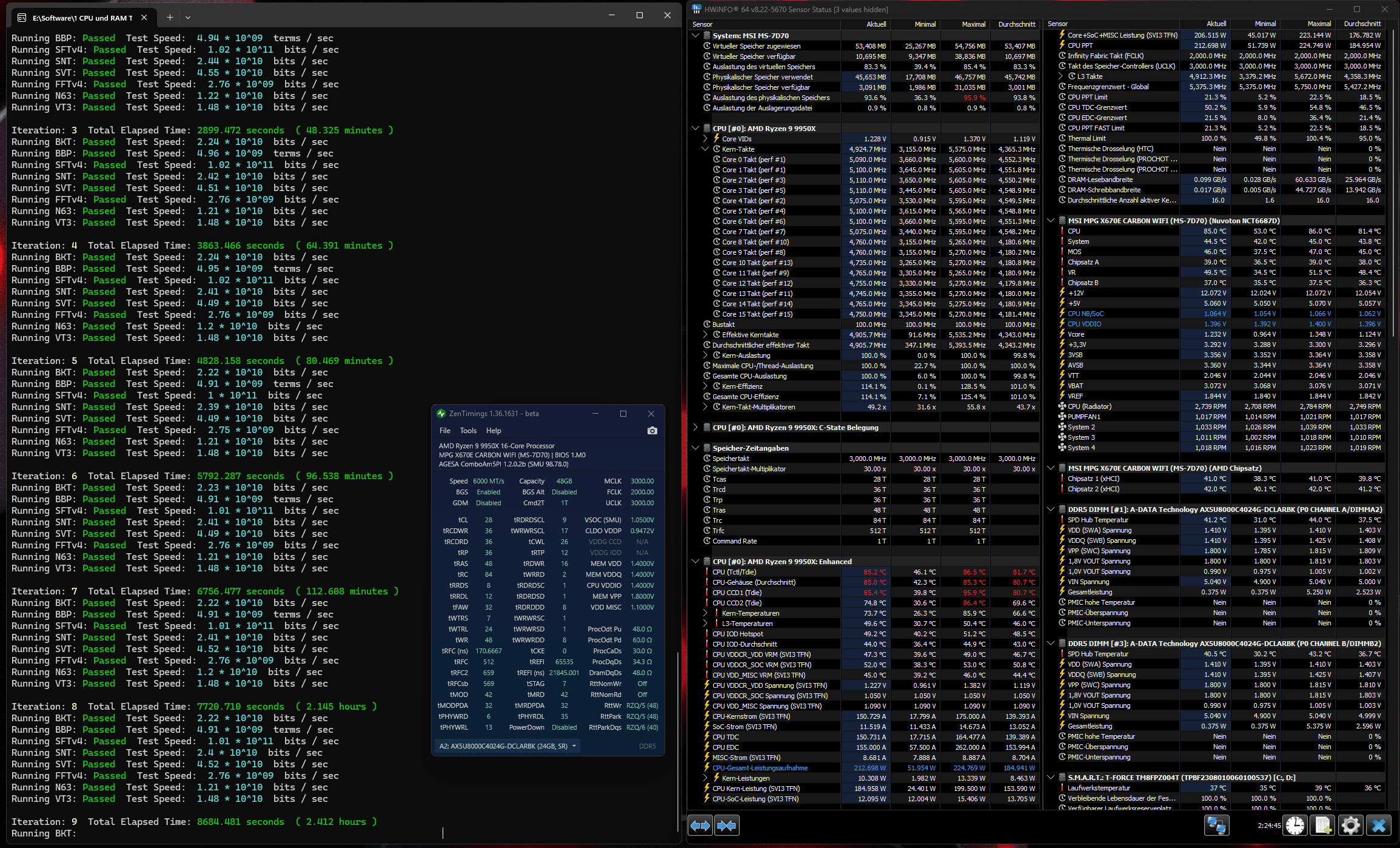Take a ZenTimings screenshot with the camera icon
This screenshot has width=1400, height=848.
(652, 431)
